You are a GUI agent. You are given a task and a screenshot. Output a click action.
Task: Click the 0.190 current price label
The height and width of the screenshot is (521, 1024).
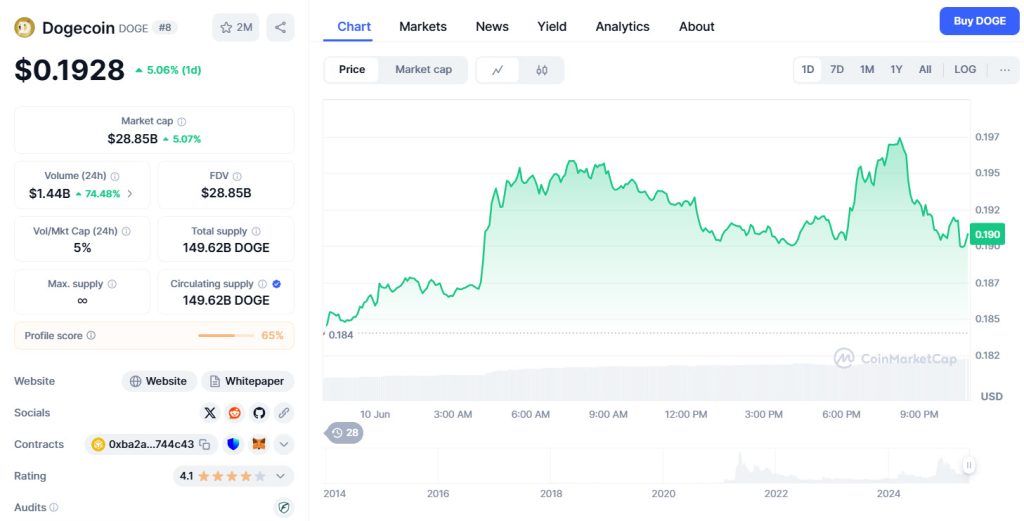pos(987,234)
